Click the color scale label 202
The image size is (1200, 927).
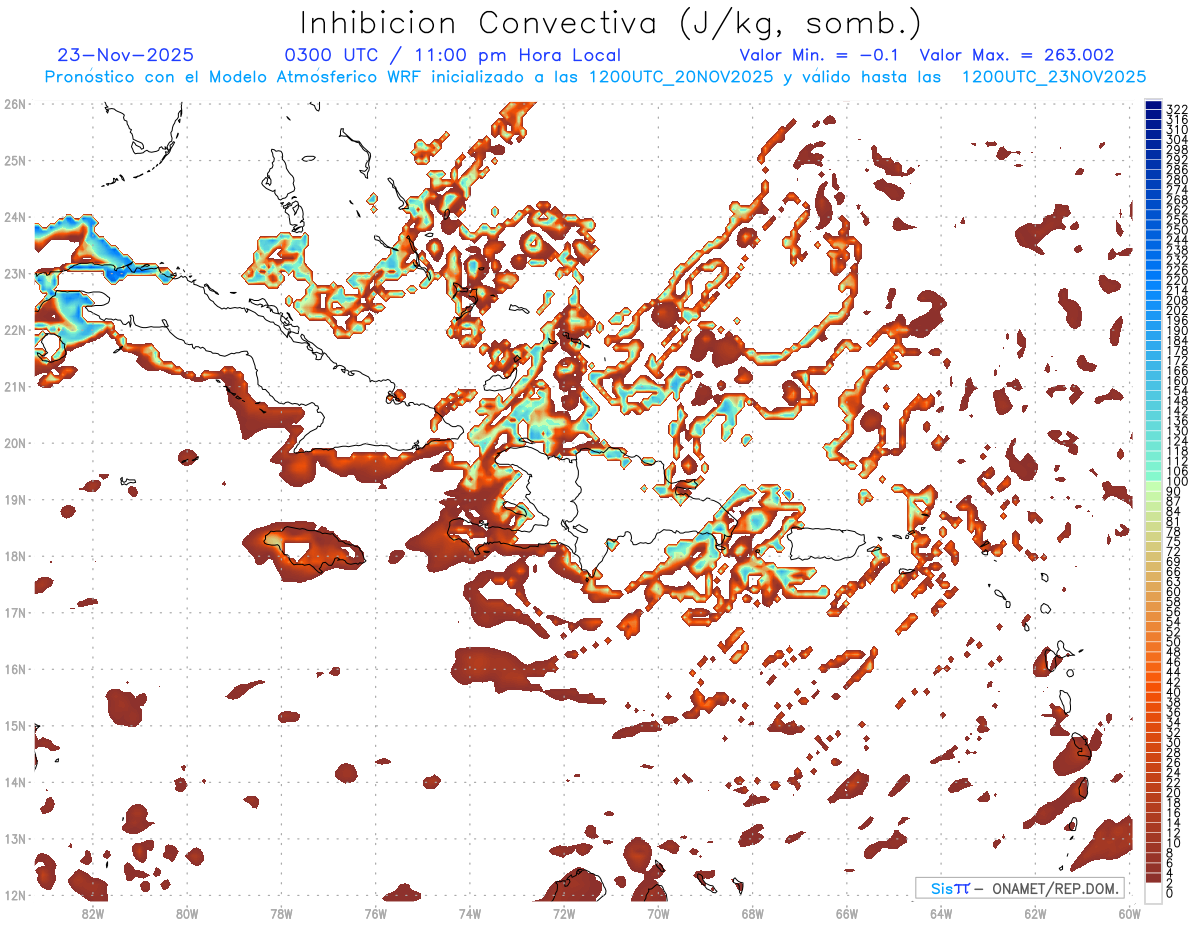point(1177,311)
